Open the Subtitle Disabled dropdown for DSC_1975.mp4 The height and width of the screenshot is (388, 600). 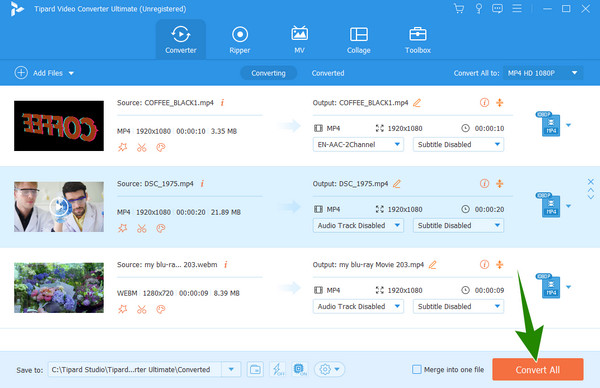(458, 226)
